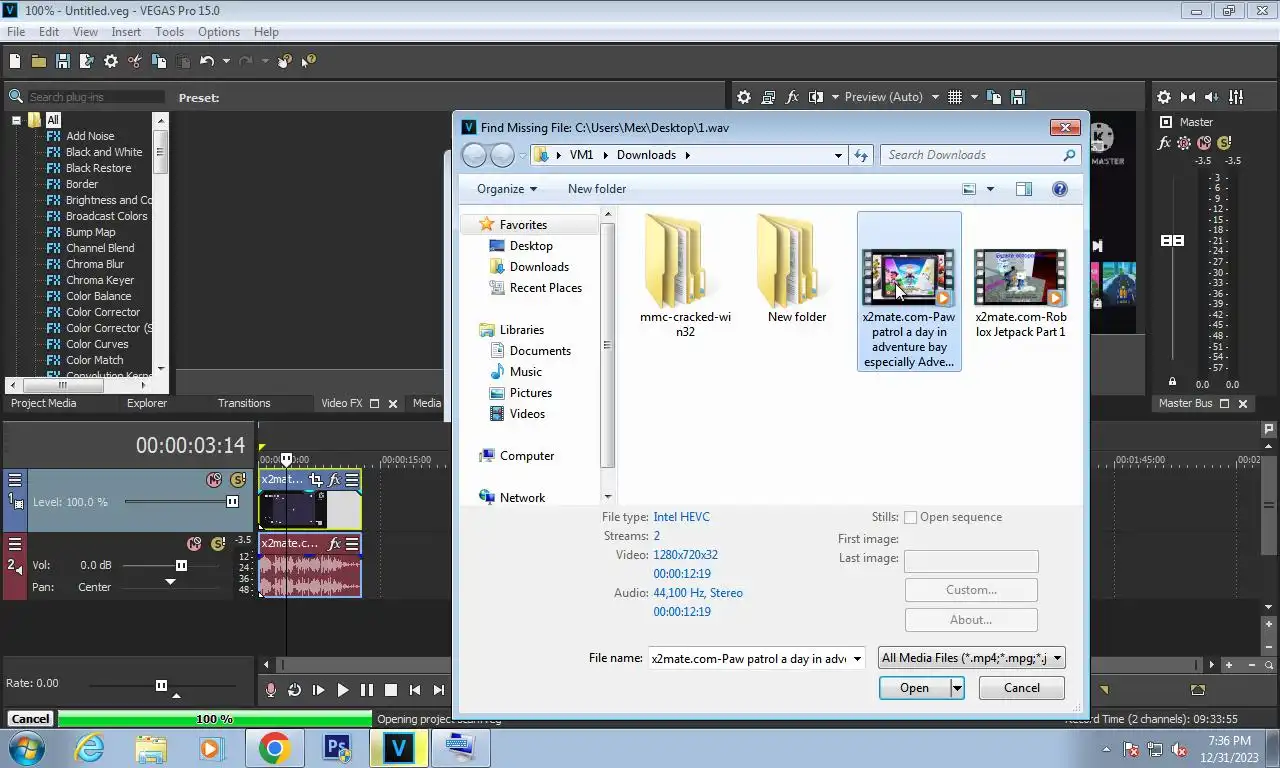Open the Mixing Console icon
The image size is (1280, 768).
1237,97
